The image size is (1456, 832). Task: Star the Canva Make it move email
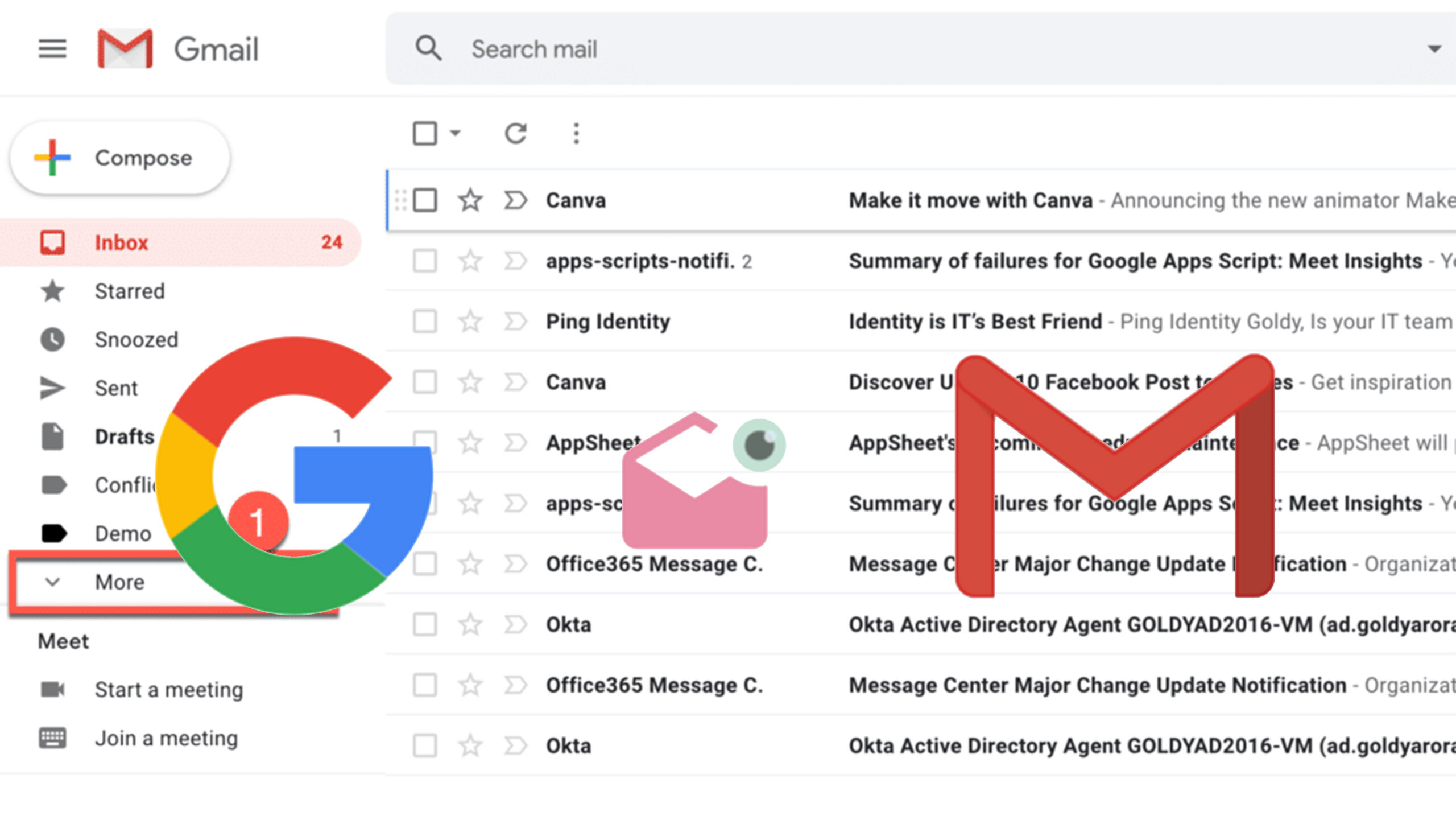[x=470, y=200]
